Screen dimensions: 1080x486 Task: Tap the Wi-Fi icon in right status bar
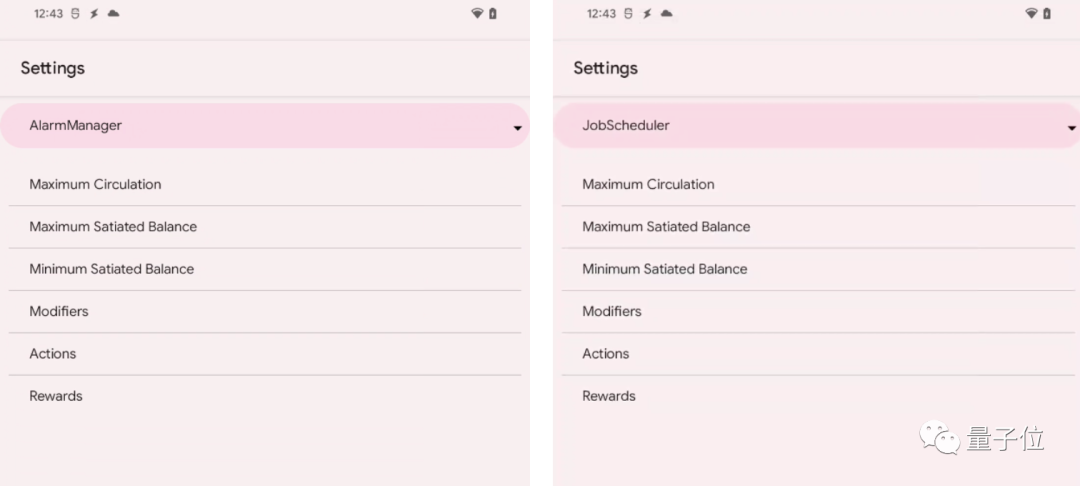(x=1031, y=14)
